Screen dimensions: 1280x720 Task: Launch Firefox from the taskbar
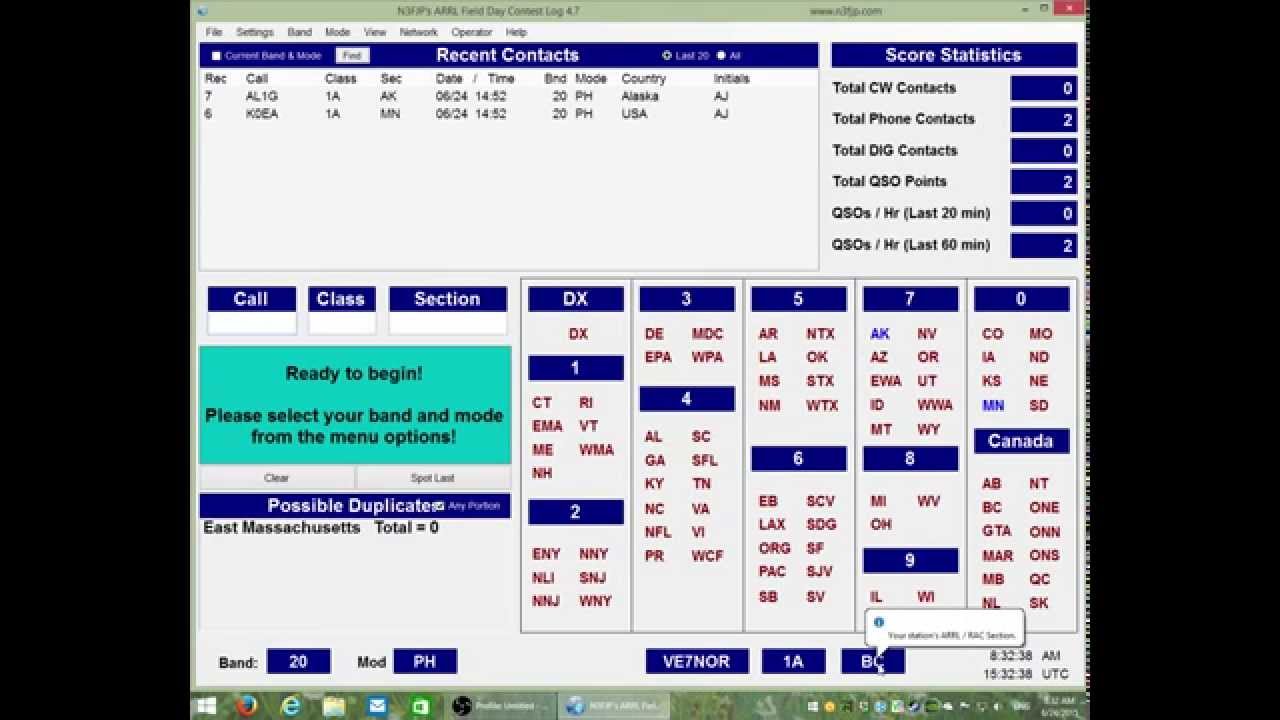[247, 706]
